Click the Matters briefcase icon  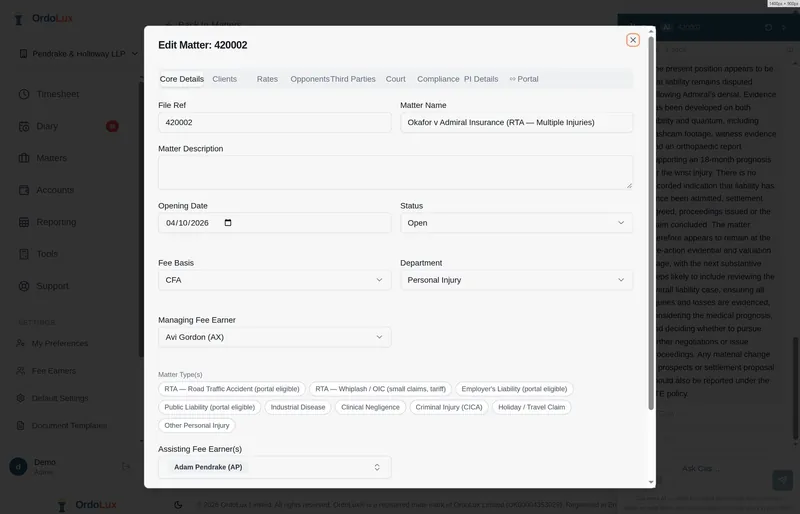point(24,158)
